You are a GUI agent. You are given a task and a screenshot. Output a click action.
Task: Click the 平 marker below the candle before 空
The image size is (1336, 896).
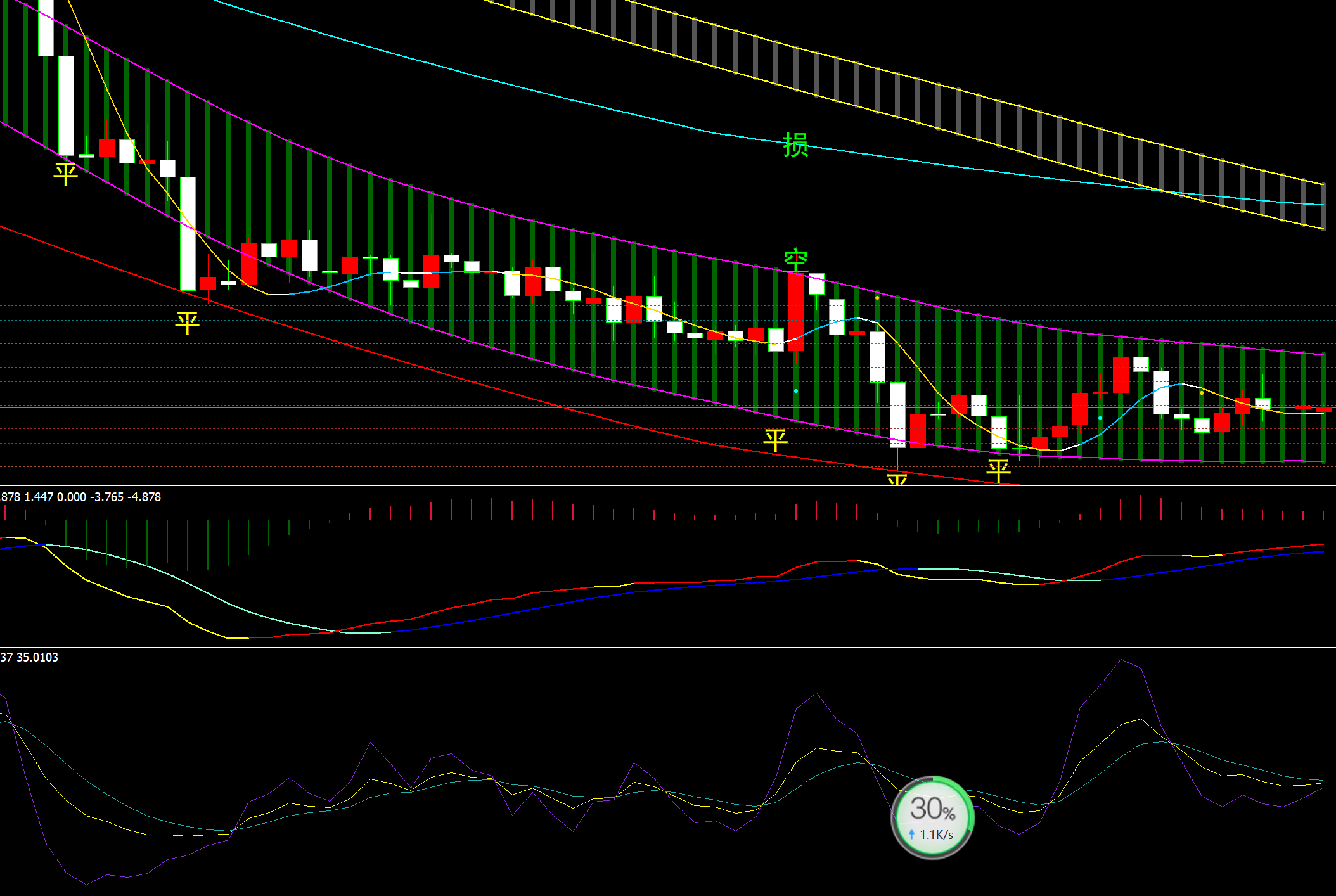tap(775, 439)
